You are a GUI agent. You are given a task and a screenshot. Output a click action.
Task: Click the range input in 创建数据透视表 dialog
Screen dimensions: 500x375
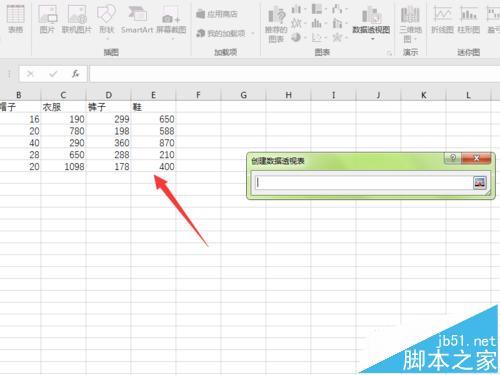coord(363,183)
